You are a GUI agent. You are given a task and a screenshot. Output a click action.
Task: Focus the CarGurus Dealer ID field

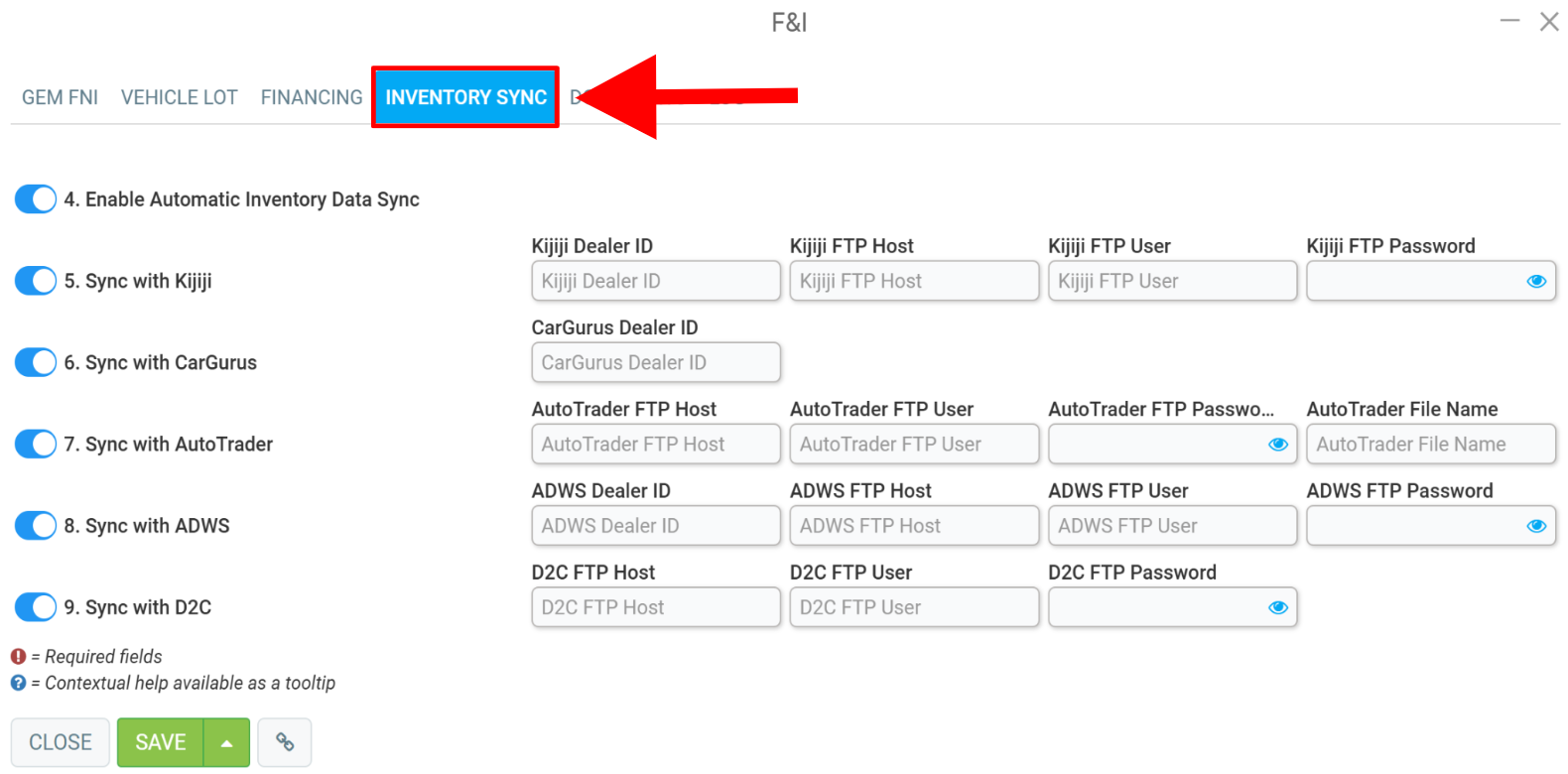point(656,362)
